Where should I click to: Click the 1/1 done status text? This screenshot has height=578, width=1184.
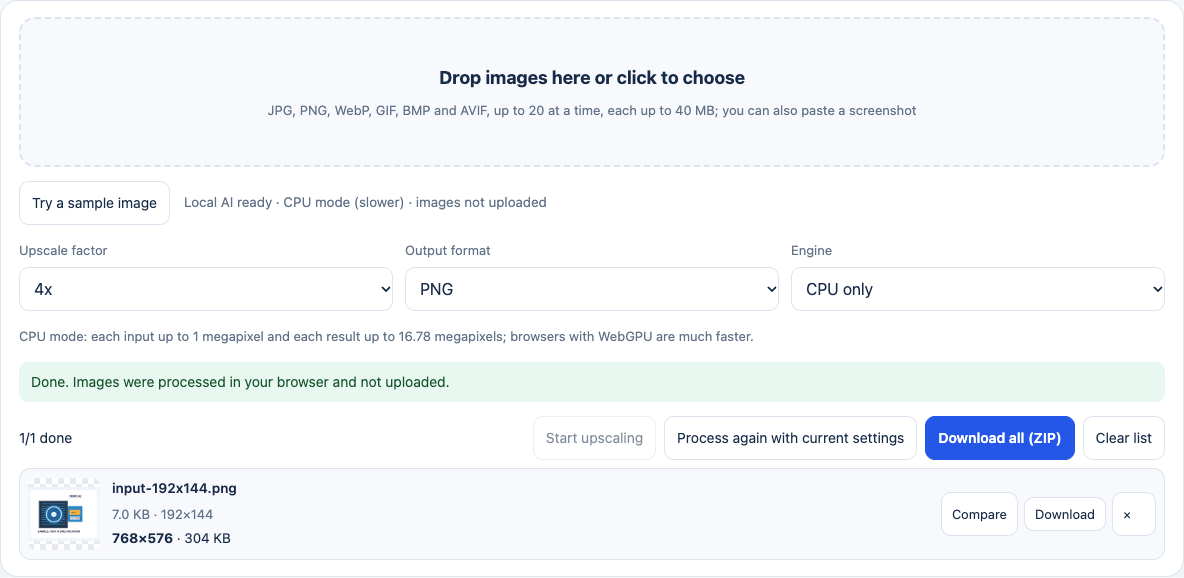[x=46, y=438]
